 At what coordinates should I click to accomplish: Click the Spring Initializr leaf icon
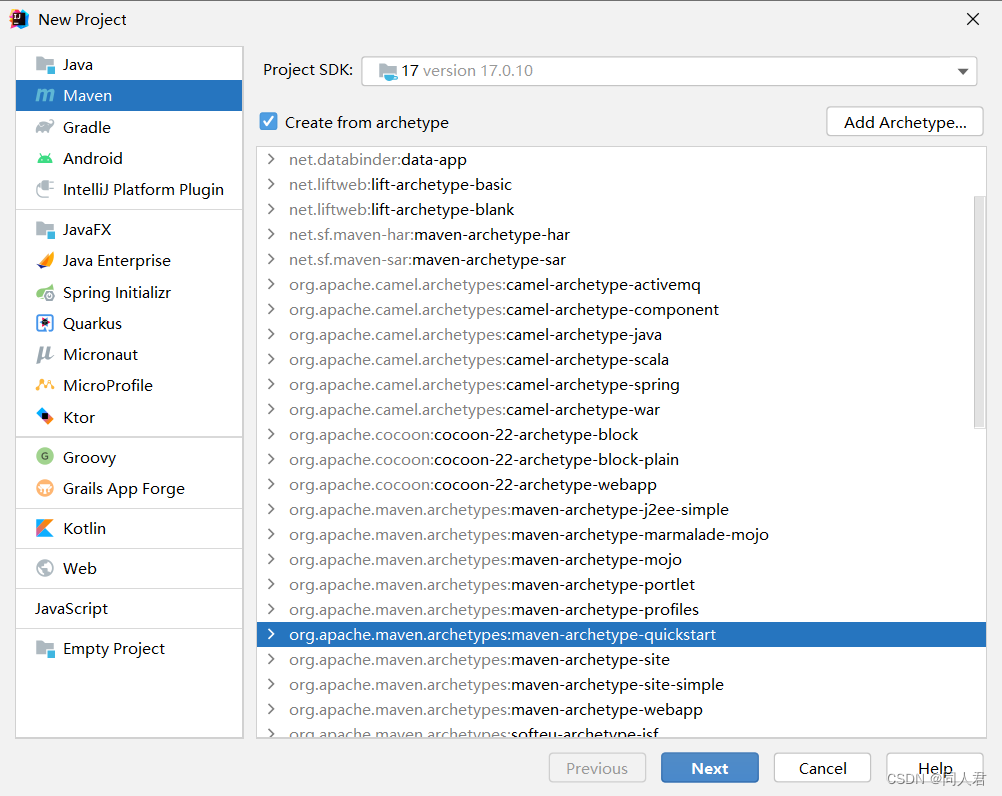click(45, 293)
